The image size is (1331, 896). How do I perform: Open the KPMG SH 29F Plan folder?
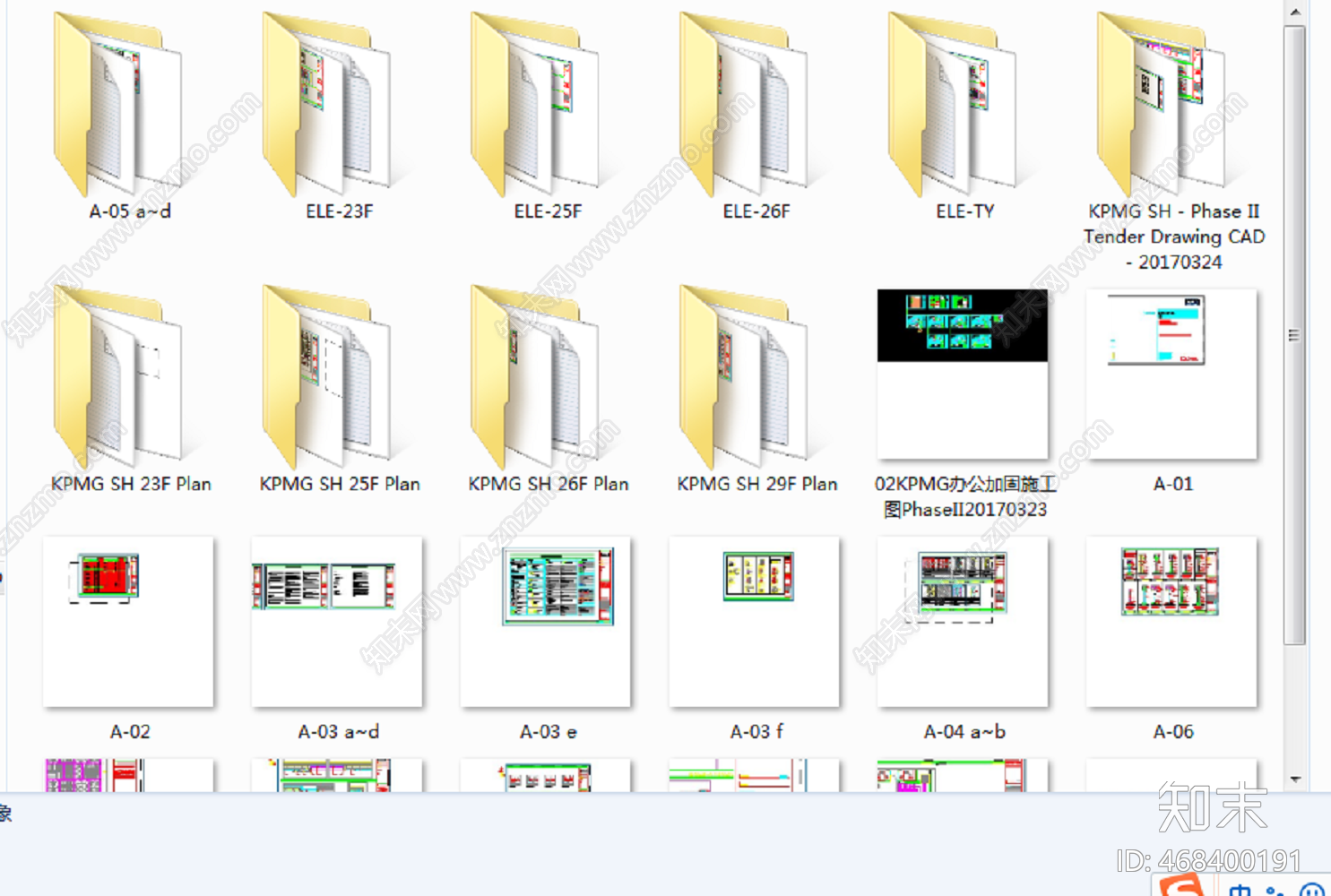[744, 377]
